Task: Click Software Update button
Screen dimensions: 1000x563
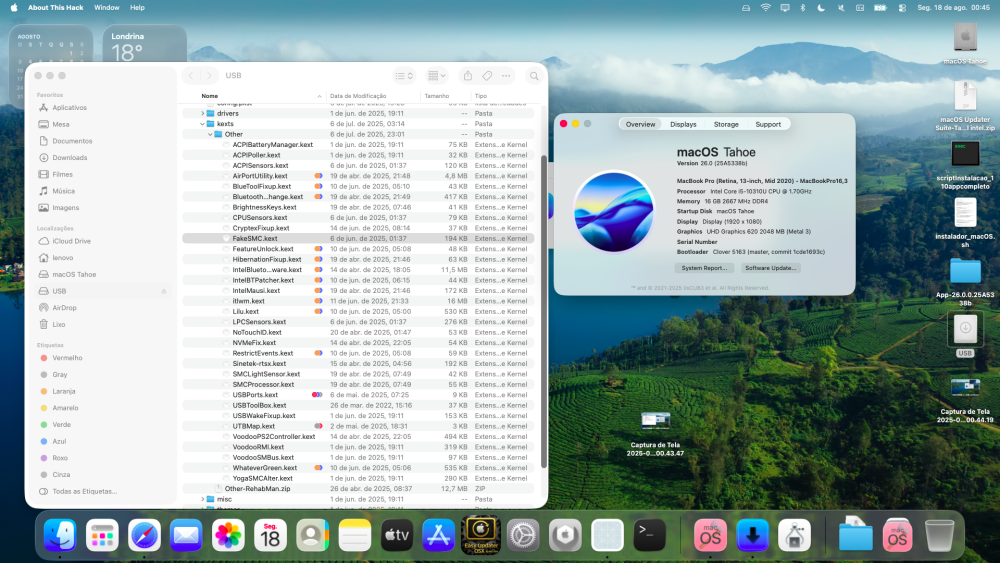Action: coord(770,268)
